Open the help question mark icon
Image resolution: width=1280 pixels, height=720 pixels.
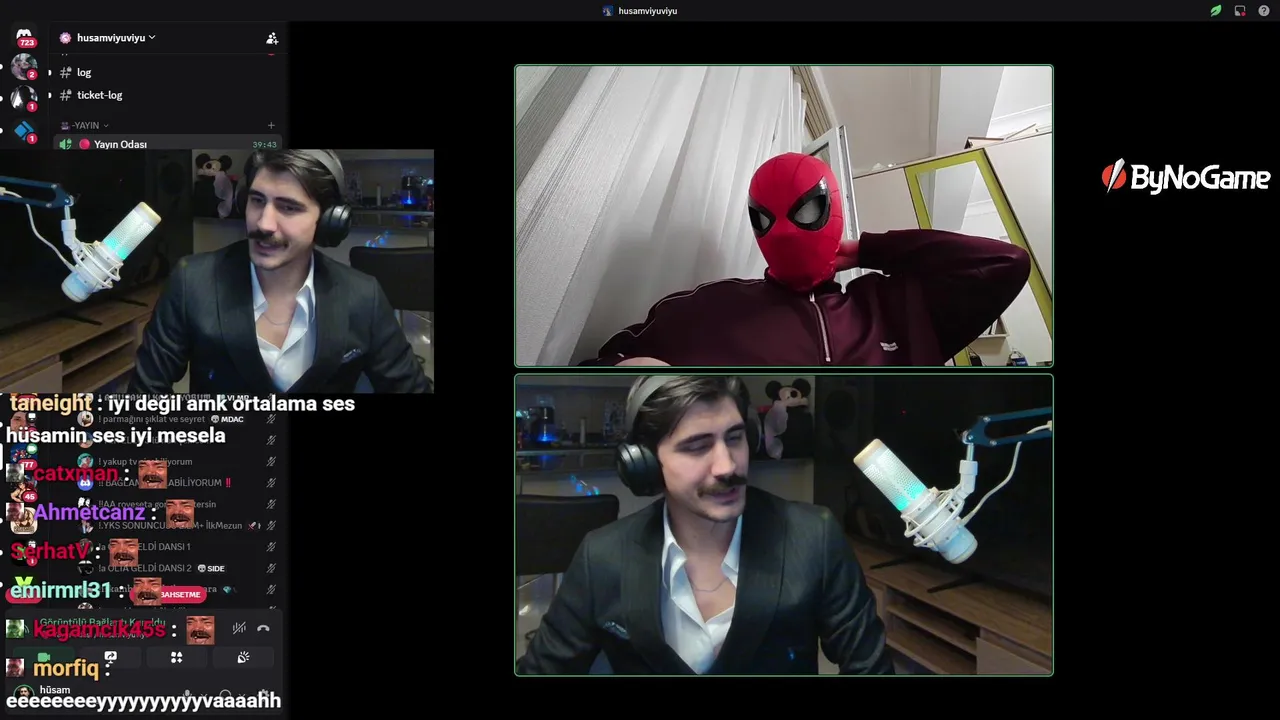(1264, 11)
